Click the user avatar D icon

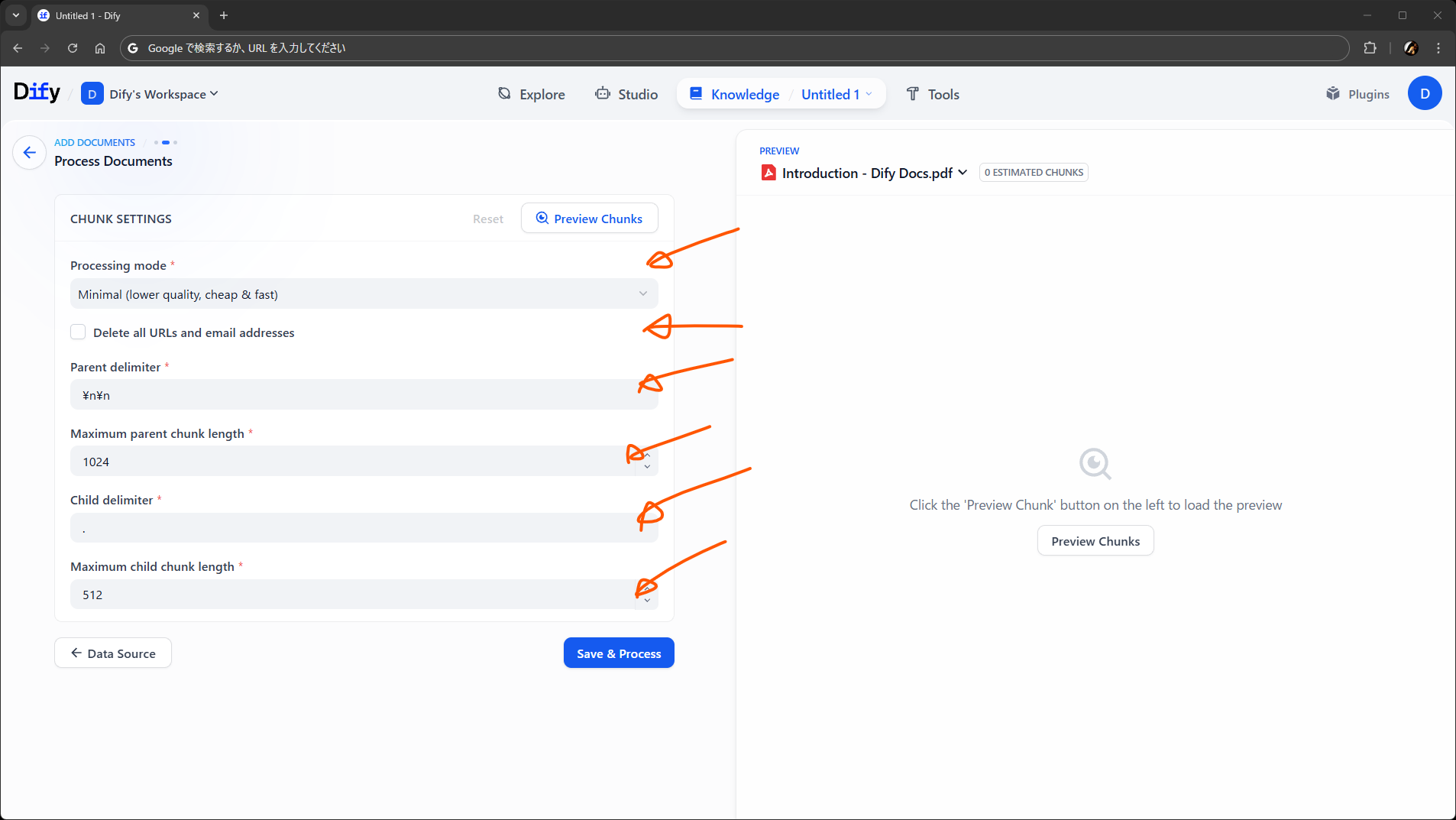(x=1424, y=94)
